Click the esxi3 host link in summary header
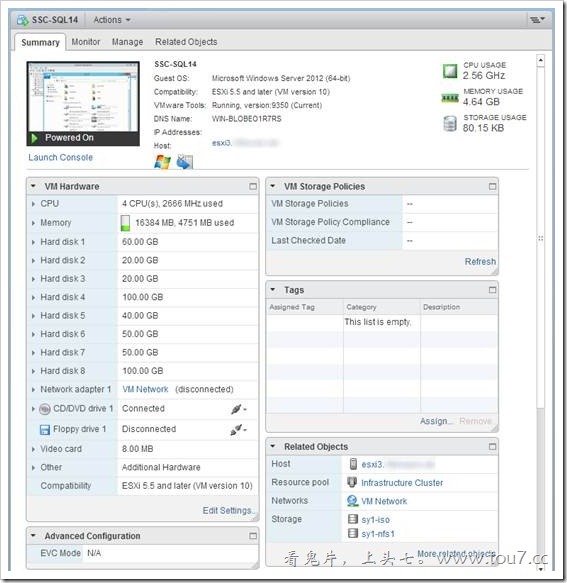The width and height of the screenshot is (567, 583). point(222,143)
